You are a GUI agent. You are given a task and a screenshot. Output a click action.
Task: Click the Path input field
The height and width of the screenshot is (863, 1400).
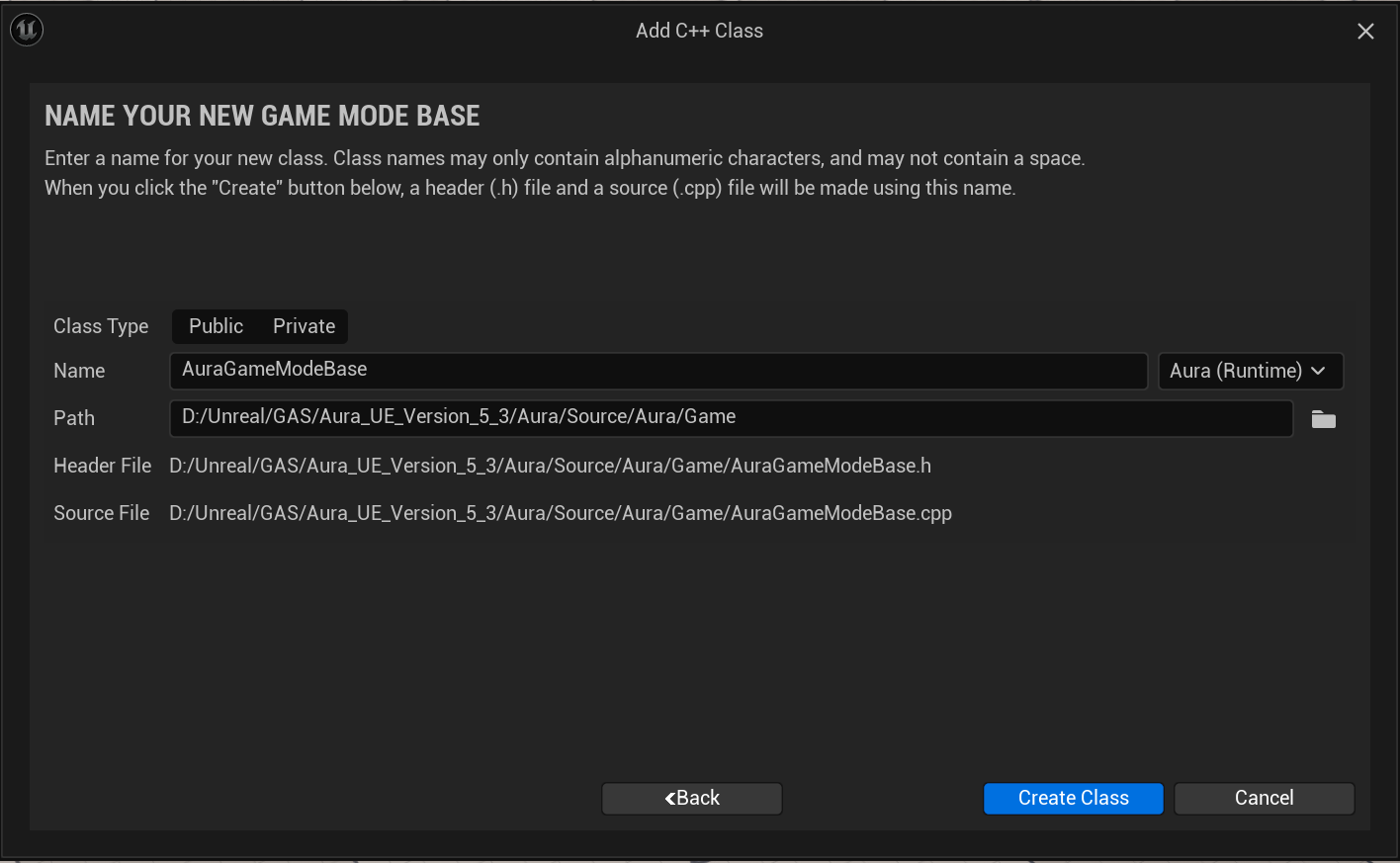[731, 417]
